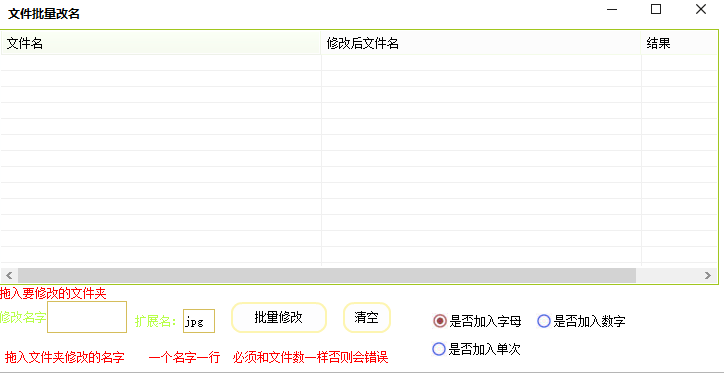Screen dimensions: 724x373
Task: Click the 文件名 column header
Action: pyautogui.click(x=161, y=43)
